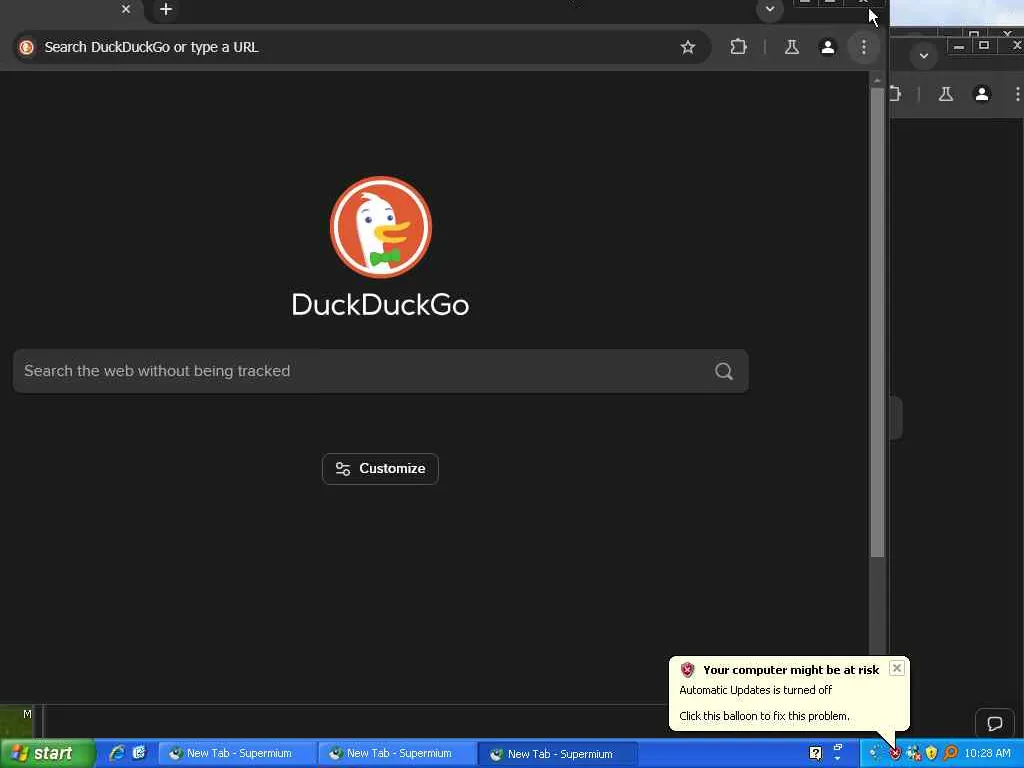Maximize the background browser window
Viewport: 1024px width, 768px height.
click(984, 46)
